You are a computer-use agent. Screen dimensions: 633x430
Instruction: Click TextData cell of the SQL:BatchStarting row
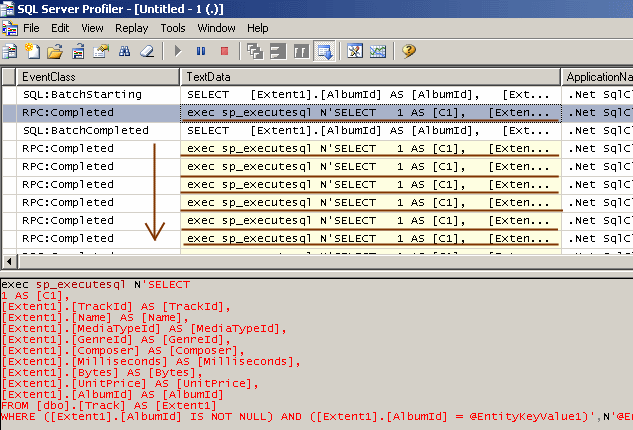click(371, 94)
